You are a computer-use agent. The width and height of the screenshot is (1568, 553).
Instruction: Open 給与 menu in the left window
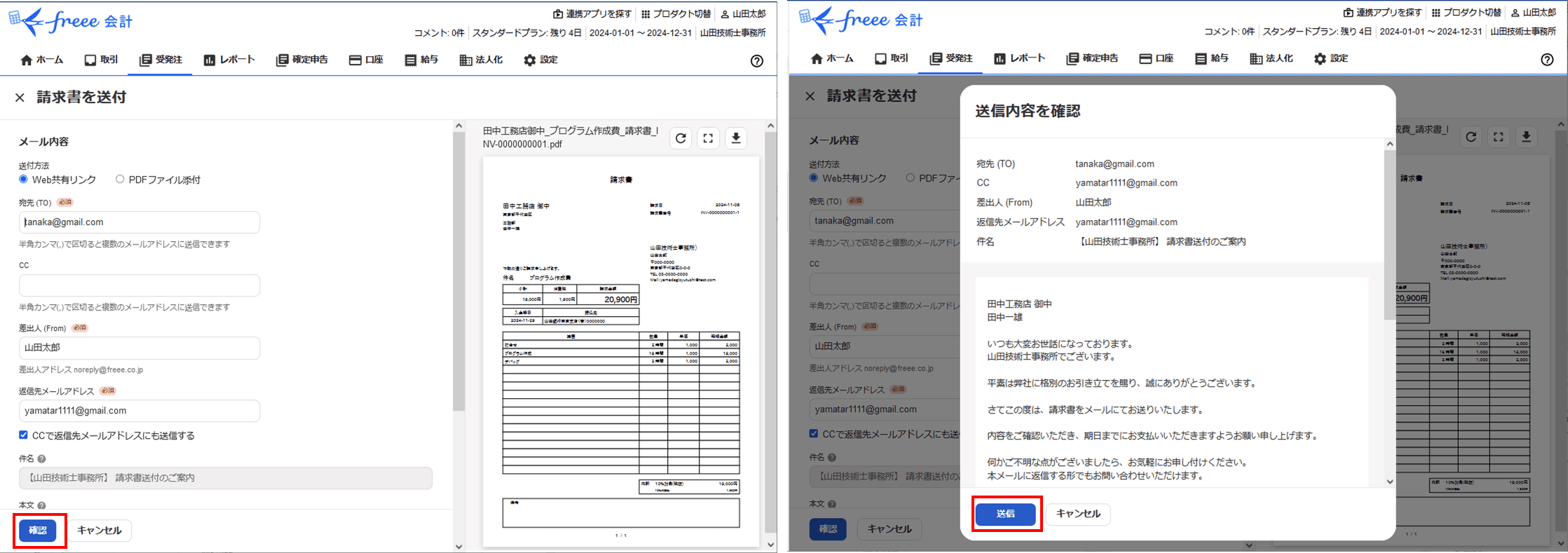click(x=421, y=60)
